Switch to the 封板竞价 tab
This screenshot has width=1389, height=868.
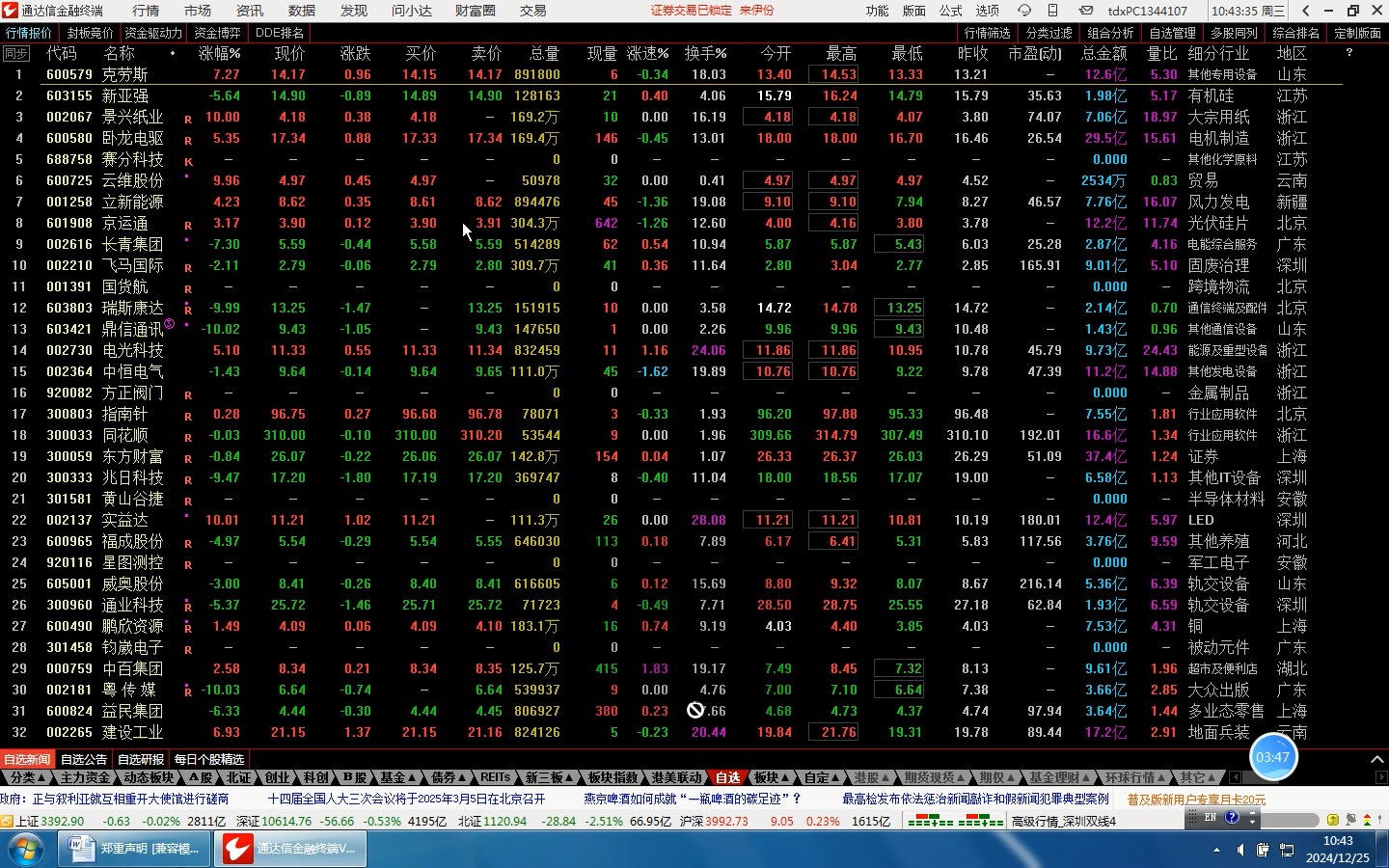(91, 33)
